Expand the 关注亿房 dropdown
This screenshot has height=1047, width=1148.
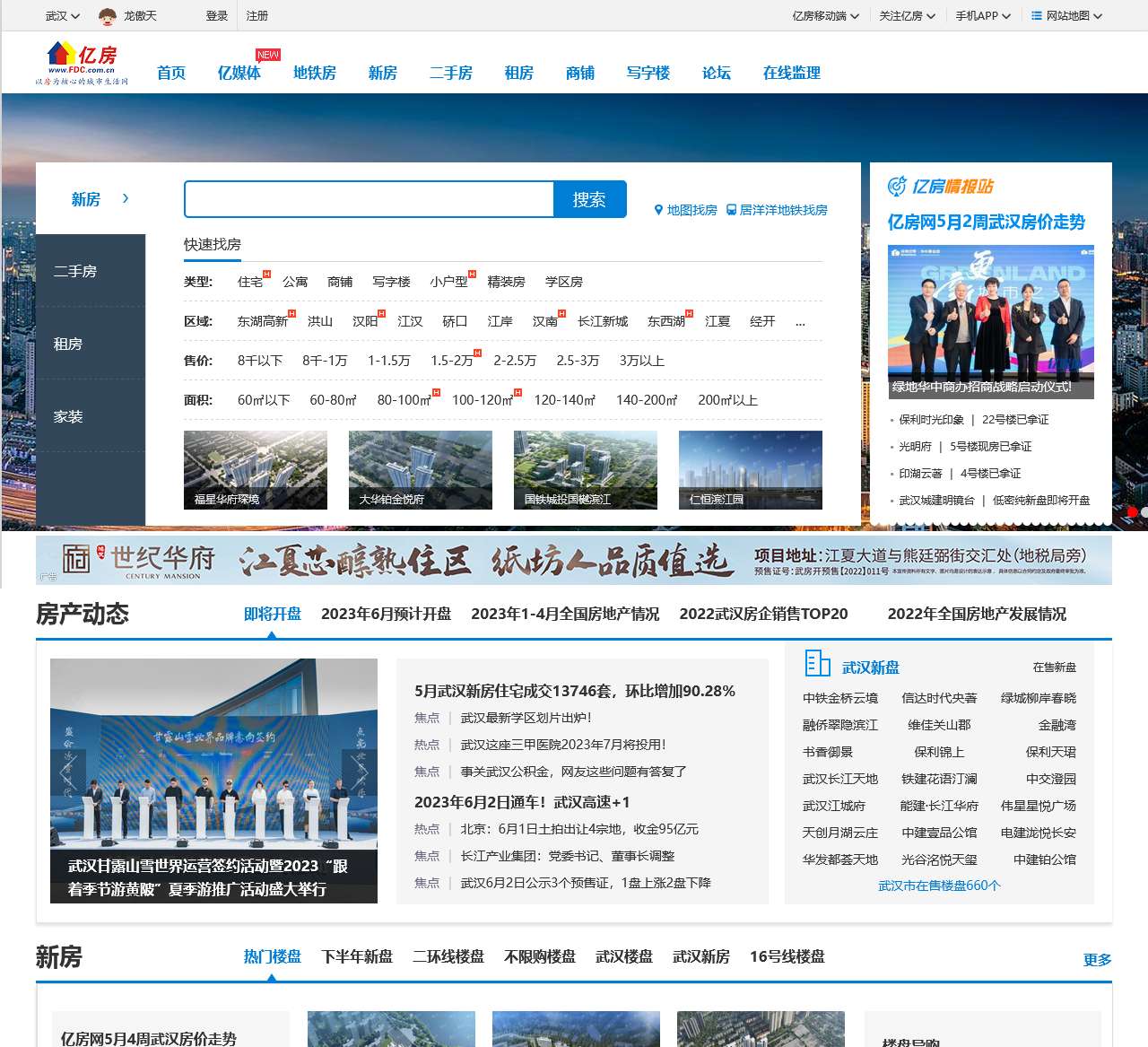[908, 16]
